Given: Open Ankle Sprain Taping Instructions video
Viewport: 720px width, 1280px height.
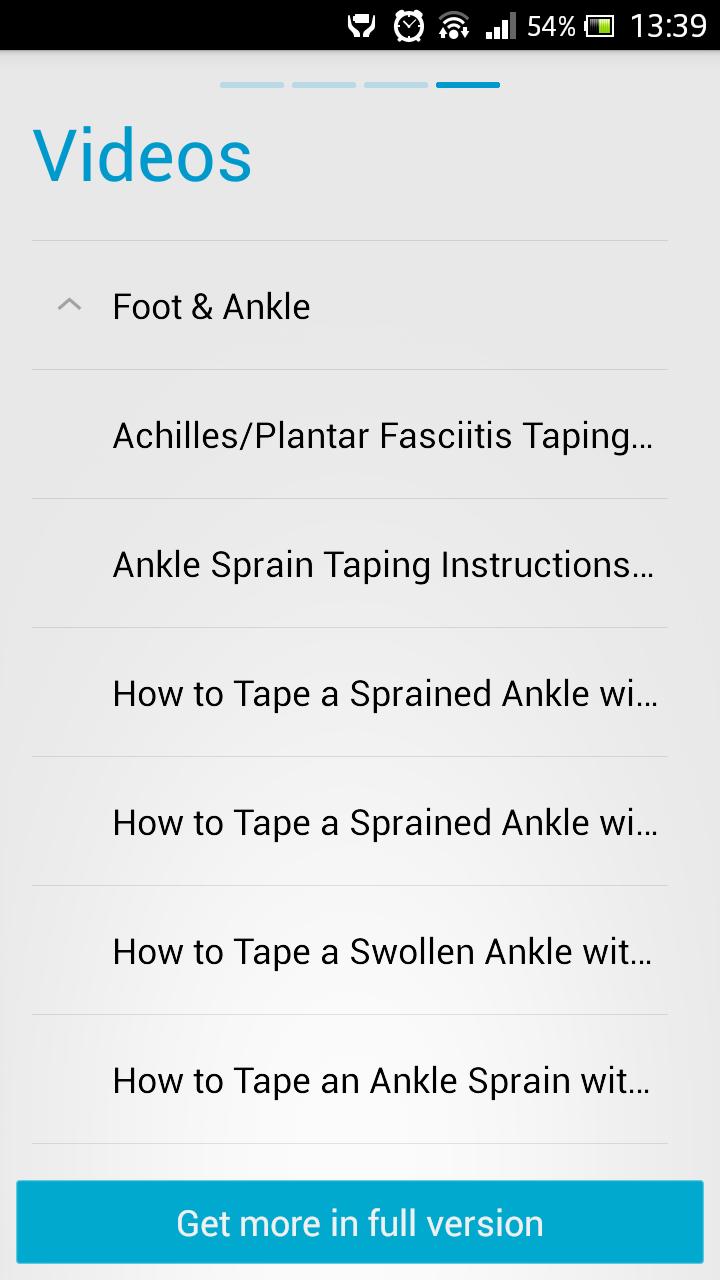Looking at the screenshot, I should [x=384, y=565].
